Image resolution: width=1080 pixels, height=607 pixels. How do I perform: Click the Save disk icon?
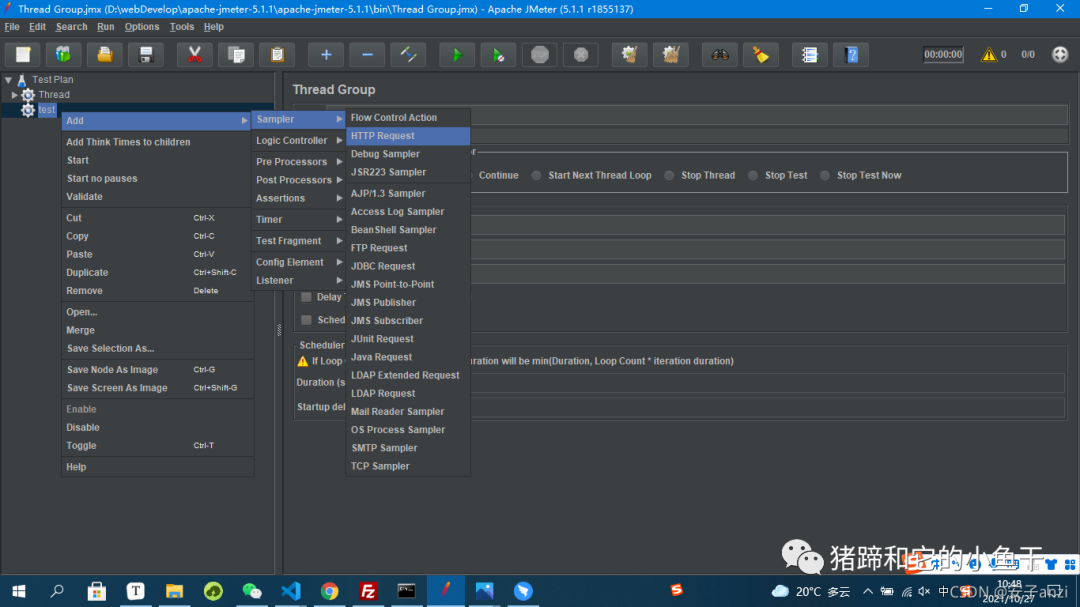pyautogui.click(x=146, y=54)
